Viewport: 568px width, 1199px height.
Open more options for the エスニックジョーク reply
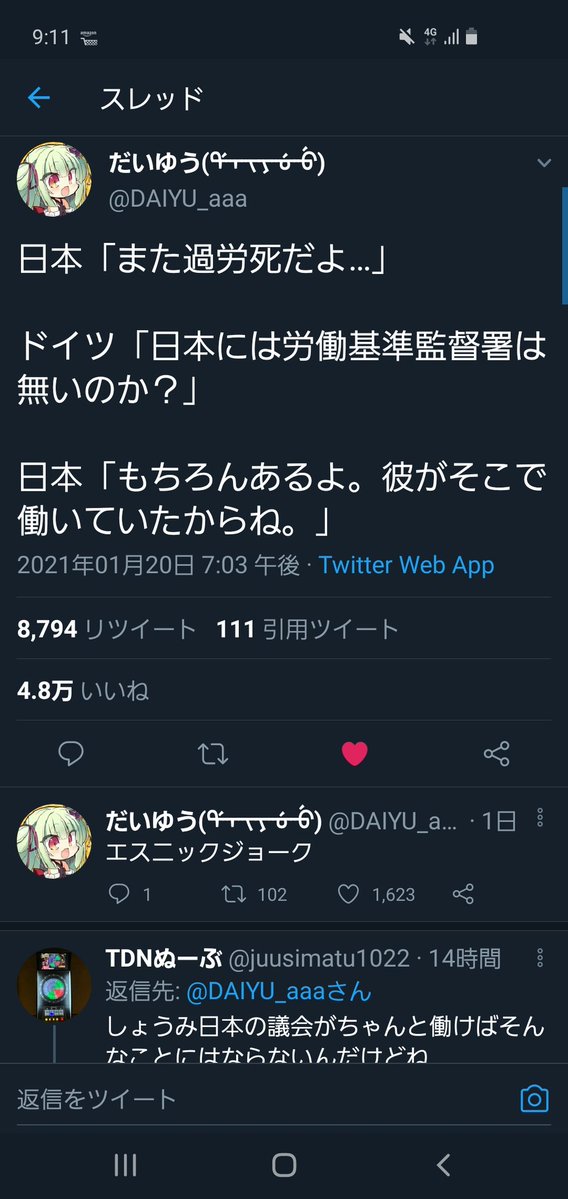click(540, 817)
